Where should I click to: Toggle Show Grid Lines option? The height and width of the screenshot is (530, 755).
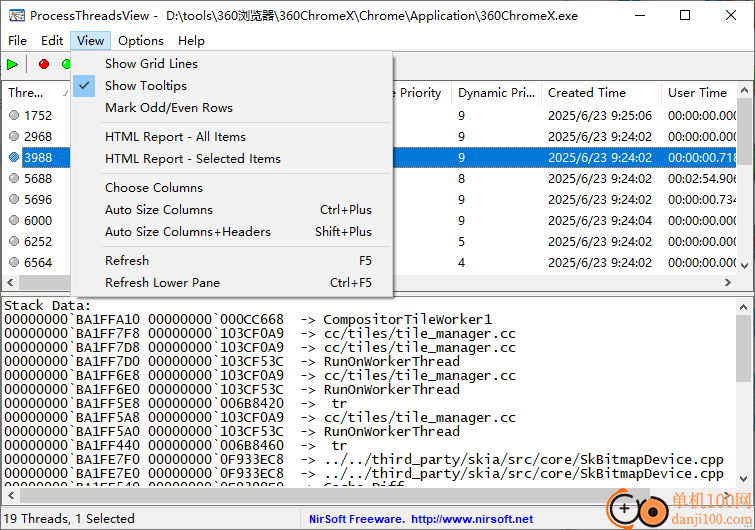point(232,64)
